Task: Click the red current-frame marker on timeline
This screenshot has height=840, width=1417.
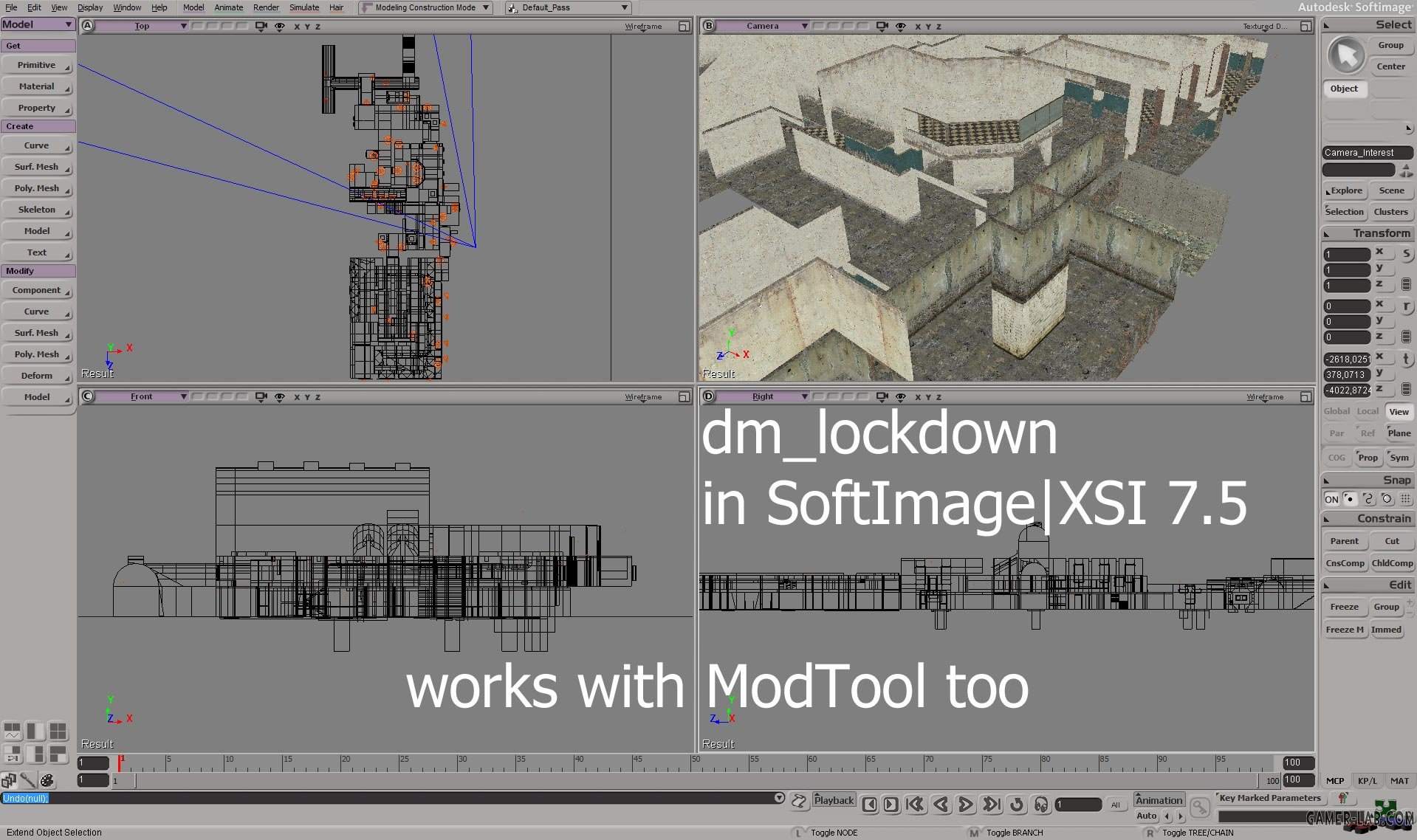Action: tap(120, 763)
